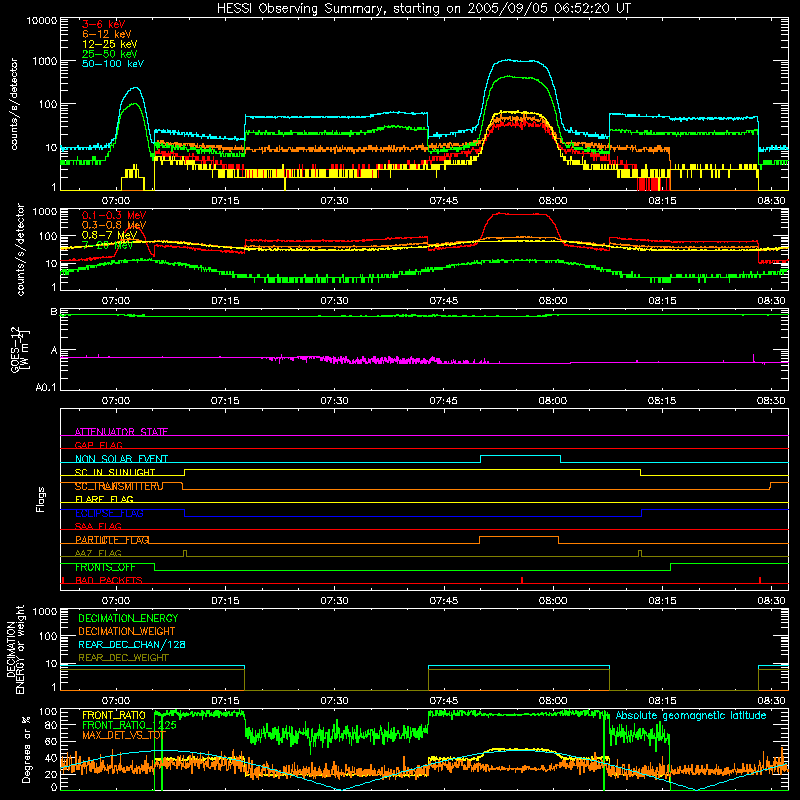800x800 pixels.
Task: Click the red 0.1-0.3 MeV peak near 07:55
Action: point(518,214)
